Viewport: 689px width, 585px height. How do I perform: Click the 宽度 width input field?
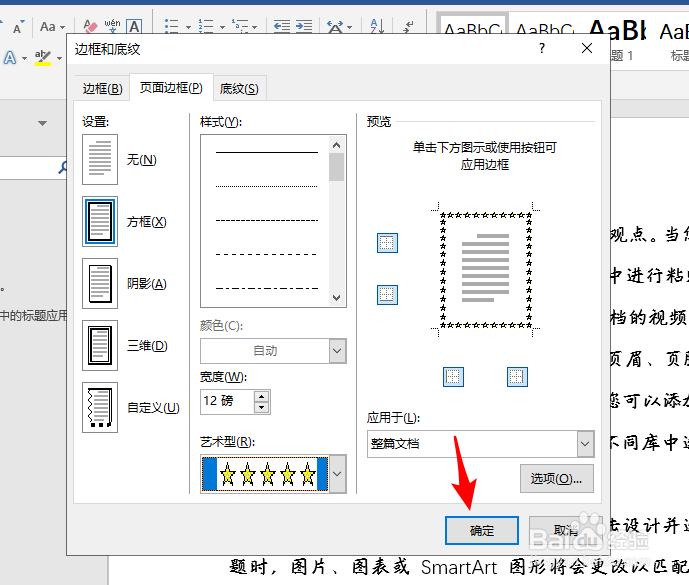[x=228, y=402]
